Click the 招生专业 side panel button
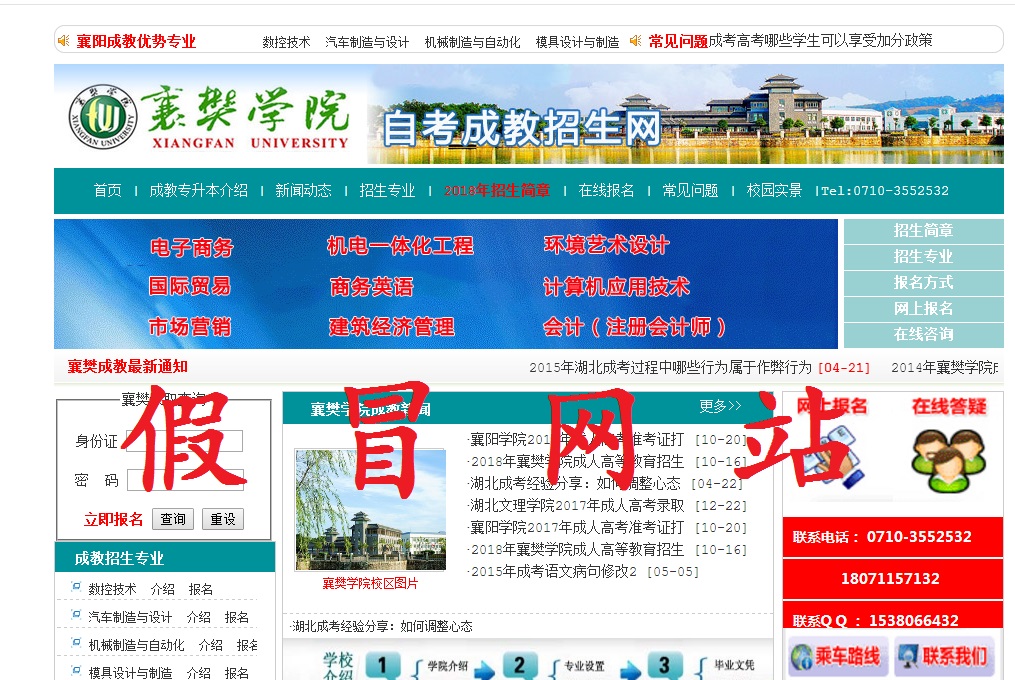The image size is (1015, 680). click(924, 256)
